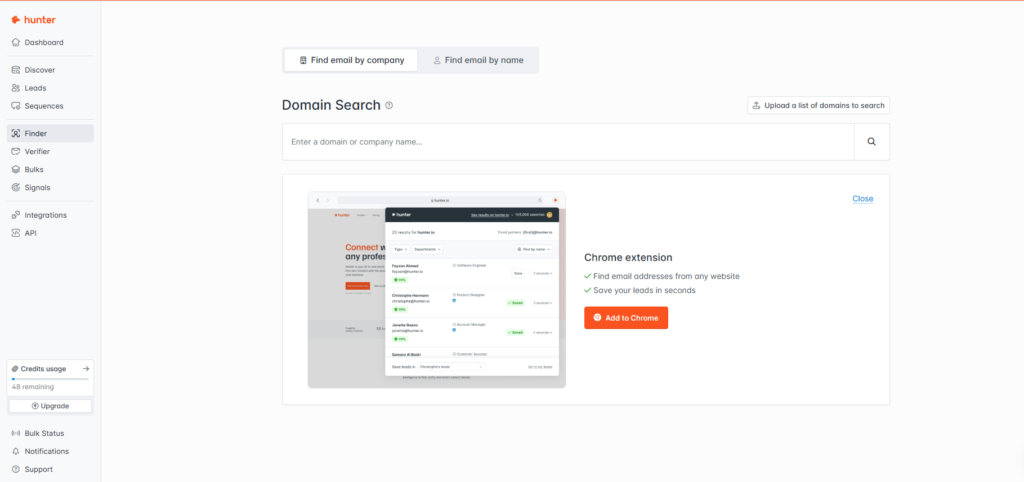The width and height of the screenshot is (1024, 482).
Task: Open Support in the sidebar
Action: 50,469
